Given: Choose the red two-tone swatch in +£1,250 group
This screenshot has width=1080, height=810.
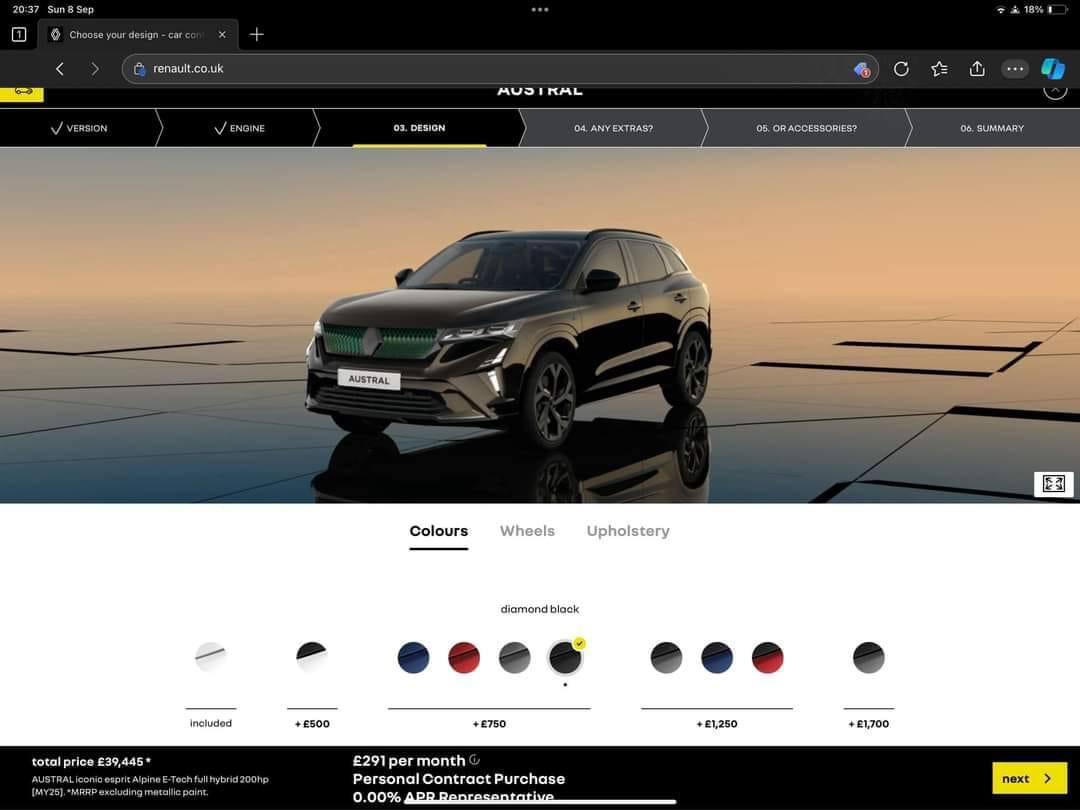Looking at the screenshot, I should pos(767,657).
